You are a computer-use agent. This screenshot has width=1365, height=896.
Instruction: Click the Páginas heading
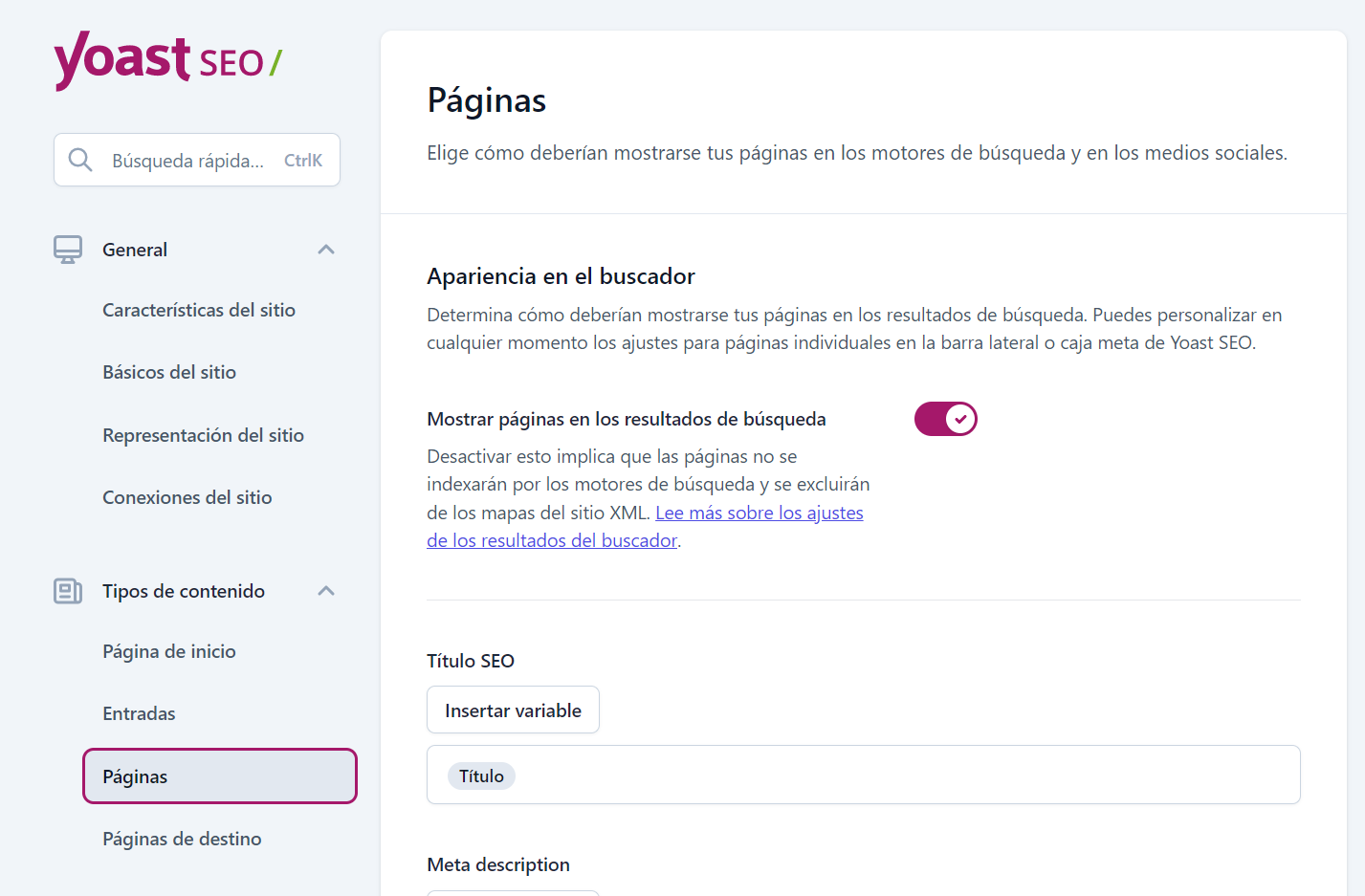click(487, 100)
